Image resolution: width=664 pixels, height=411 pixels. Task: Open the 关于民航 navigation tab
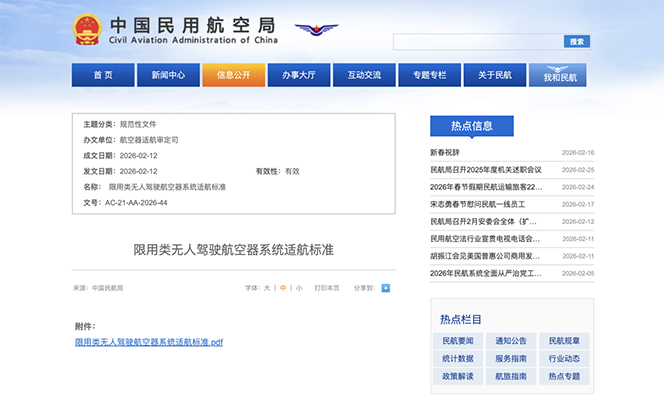pyautogui.click(x=495, y=75)
